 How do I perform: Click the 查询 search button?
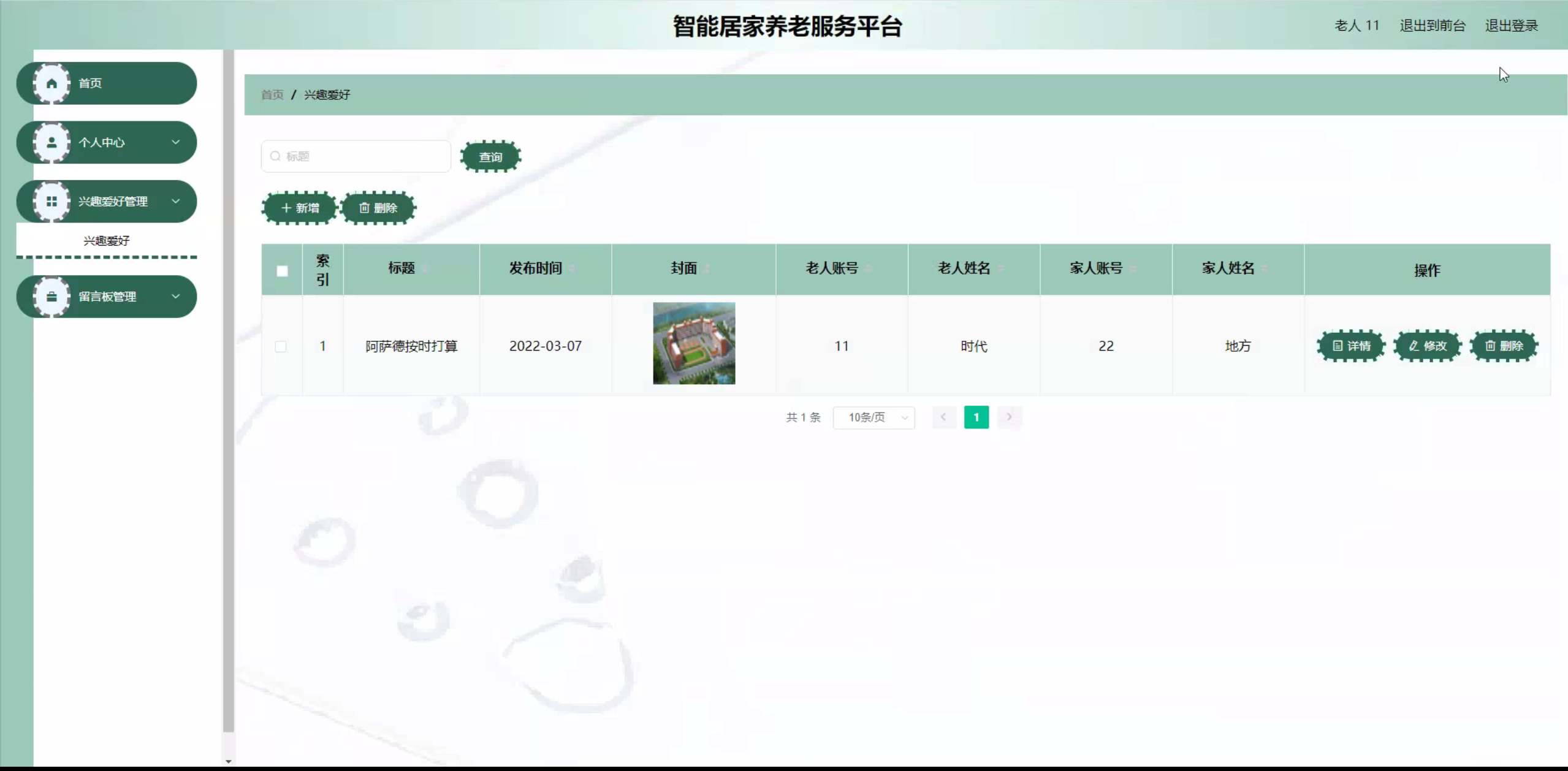coord(490,157)
